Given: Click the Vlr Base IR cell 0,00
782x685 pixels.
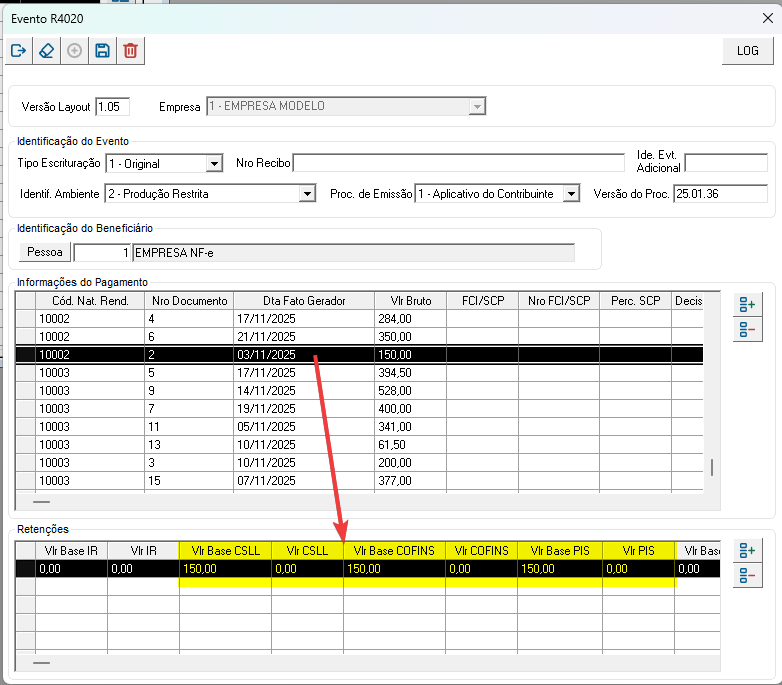Looking at the screenshot, I should 71,569.
